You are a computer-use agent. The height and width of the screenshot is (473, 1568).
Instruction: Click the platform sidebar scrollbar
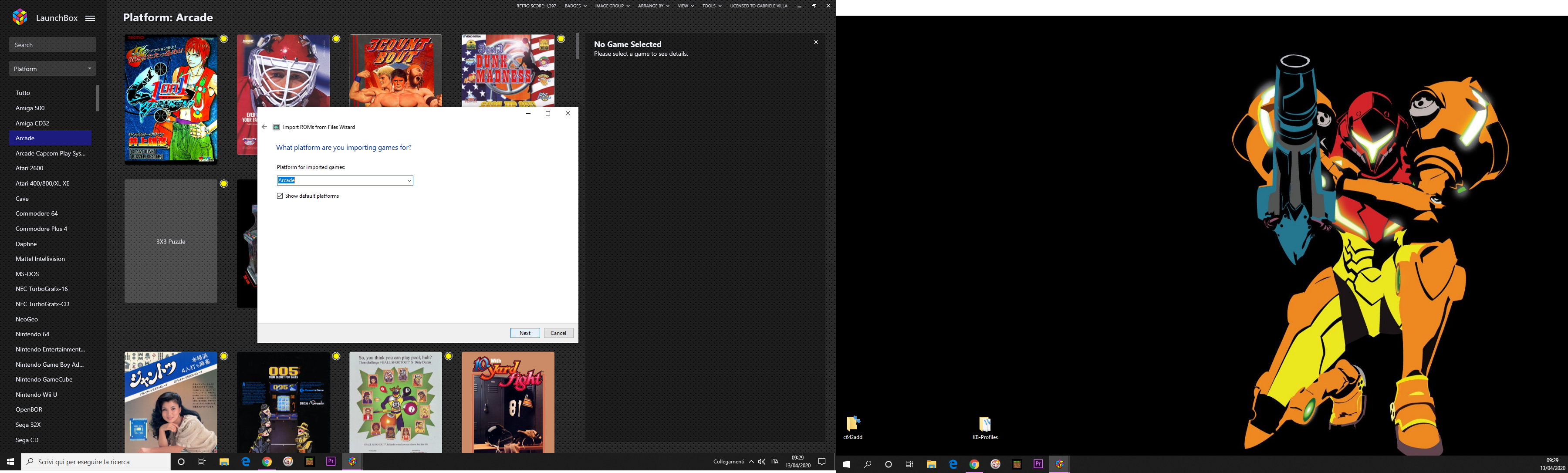tap(98, 98)
